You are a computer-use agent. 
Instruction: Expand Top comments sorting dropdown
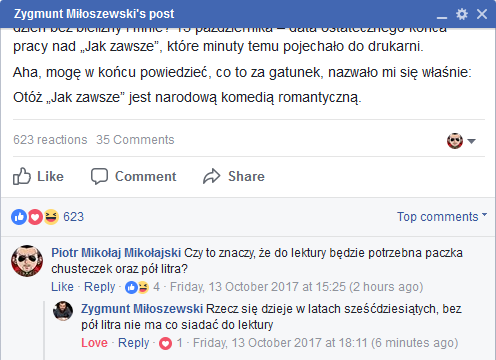pos(442,217)
